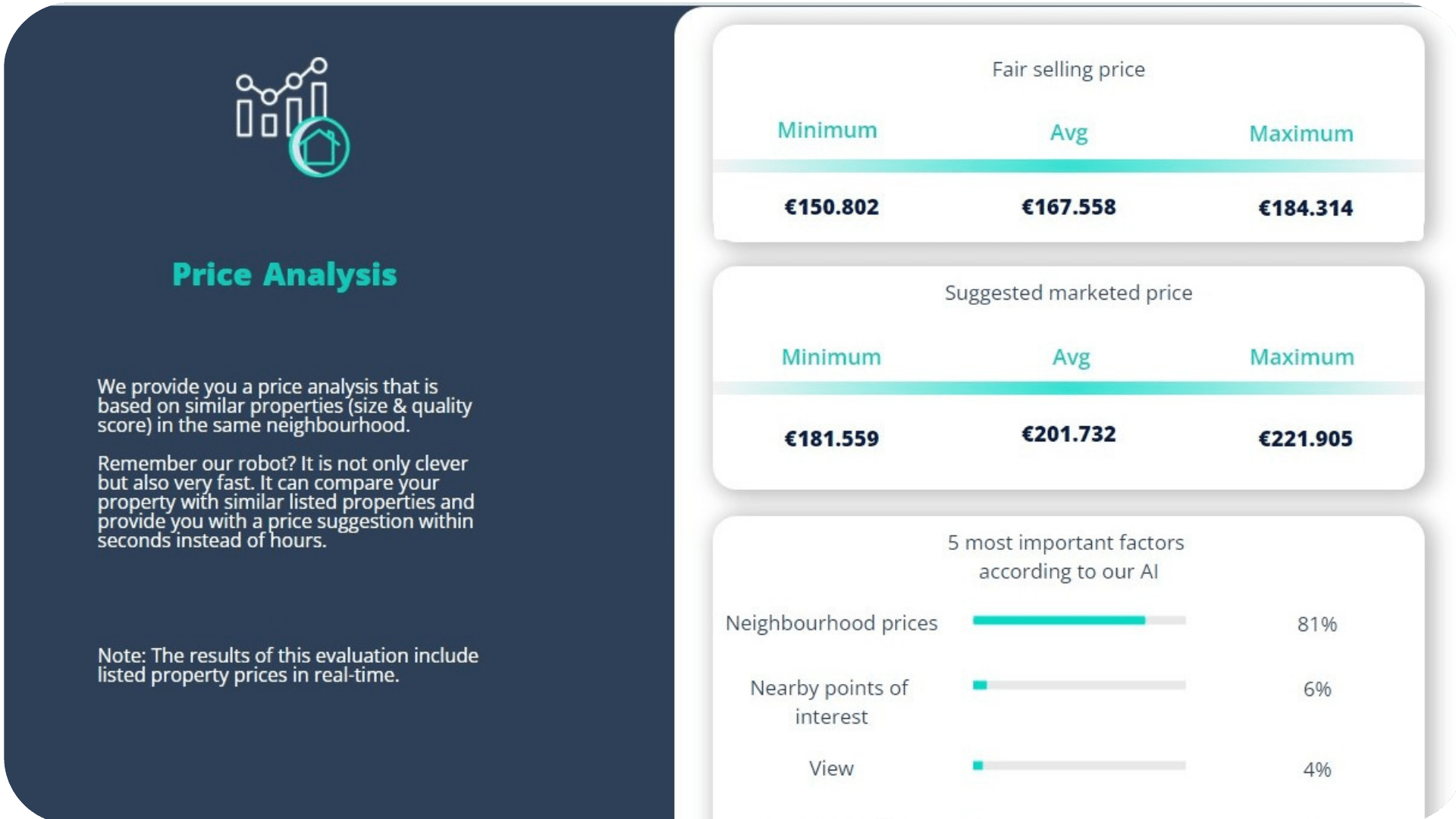
Task: Click the View factor progress bar
Action: point(1079,765)
